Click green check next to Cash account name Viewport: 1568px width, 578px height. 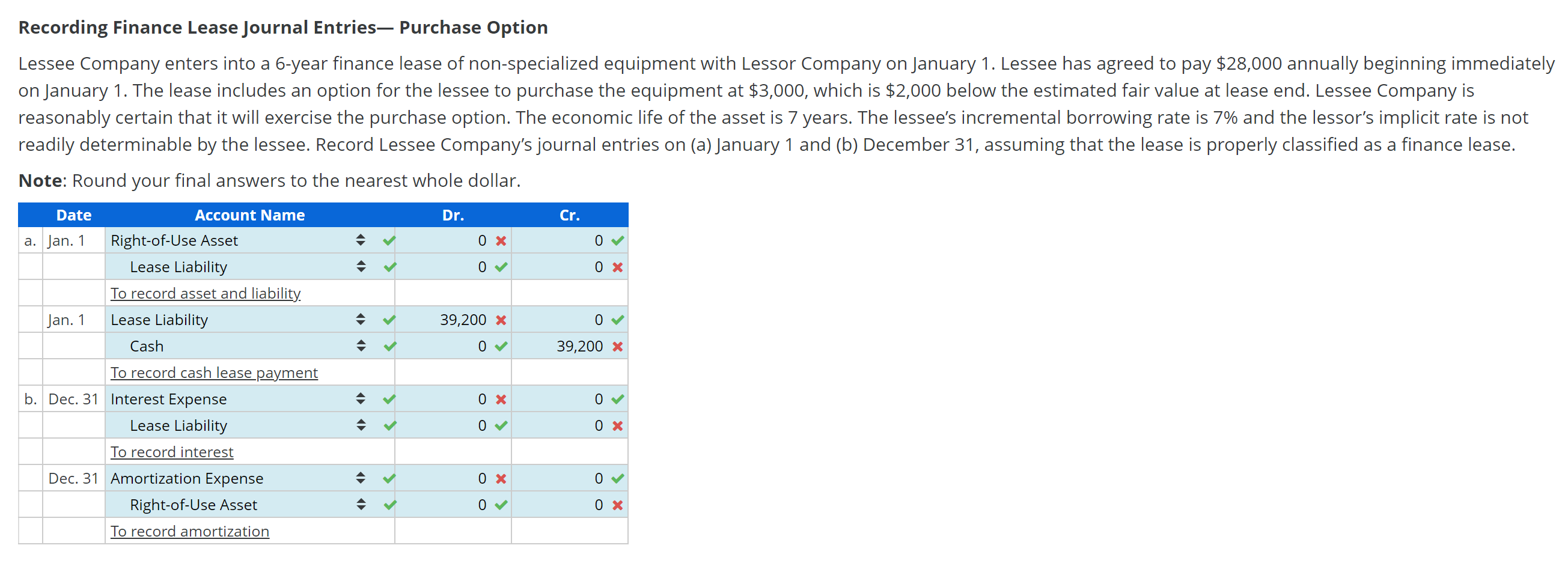click(389, 346)
